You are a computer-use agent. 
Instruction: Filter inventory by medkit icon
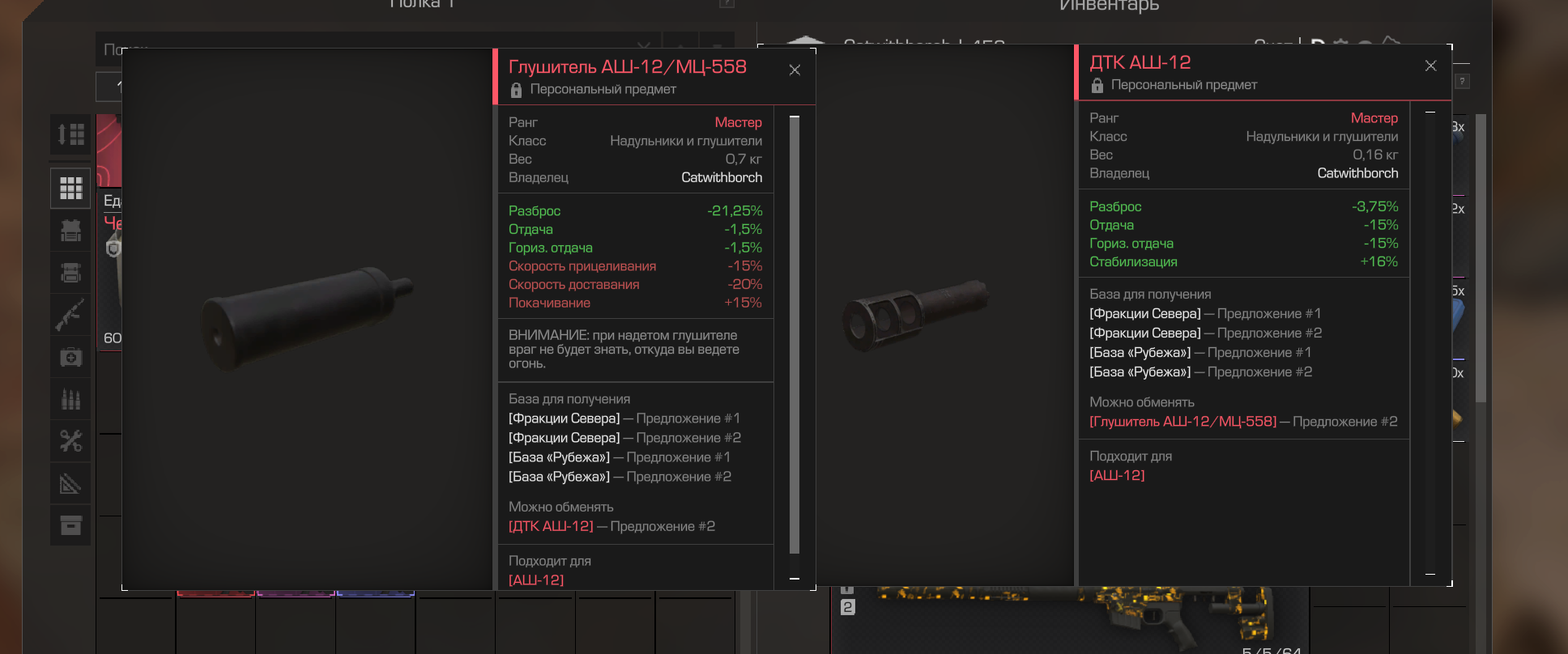(70, 357)
